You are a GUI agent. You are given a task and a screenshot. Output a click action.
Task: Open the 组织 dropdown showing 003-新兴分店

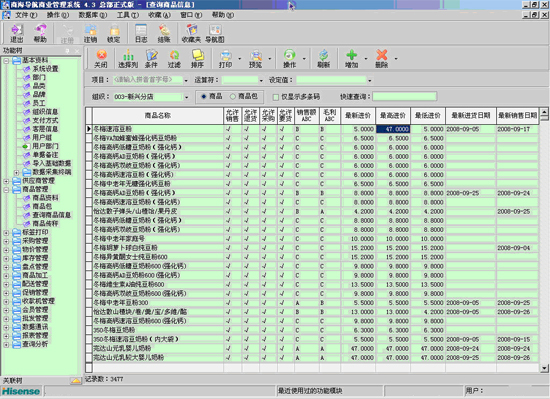(x=186, y=97)
